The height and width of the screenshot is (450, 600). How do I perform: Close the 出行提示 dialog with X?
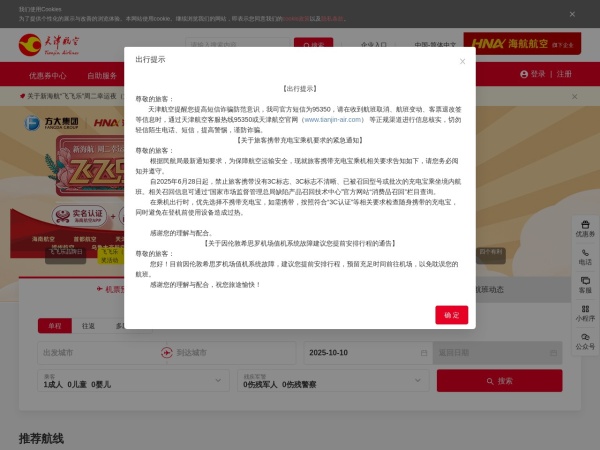(462, 61)
